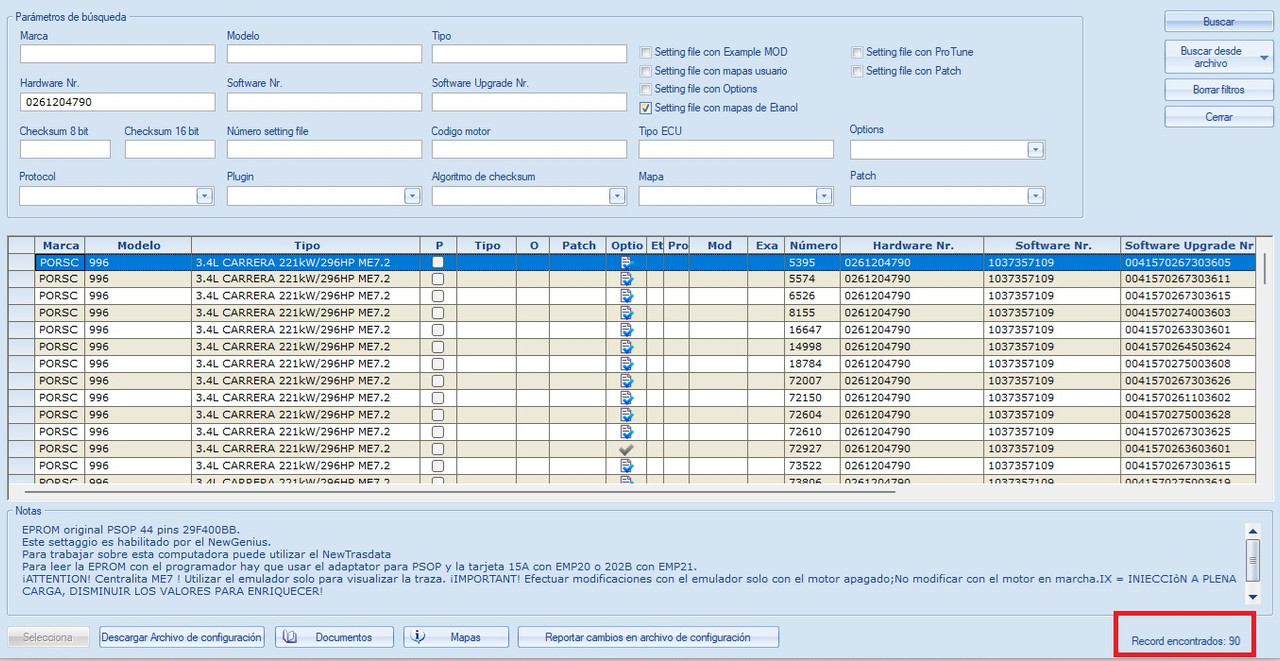Click the Checksum 8 bit field

click(x=65, y=149)
